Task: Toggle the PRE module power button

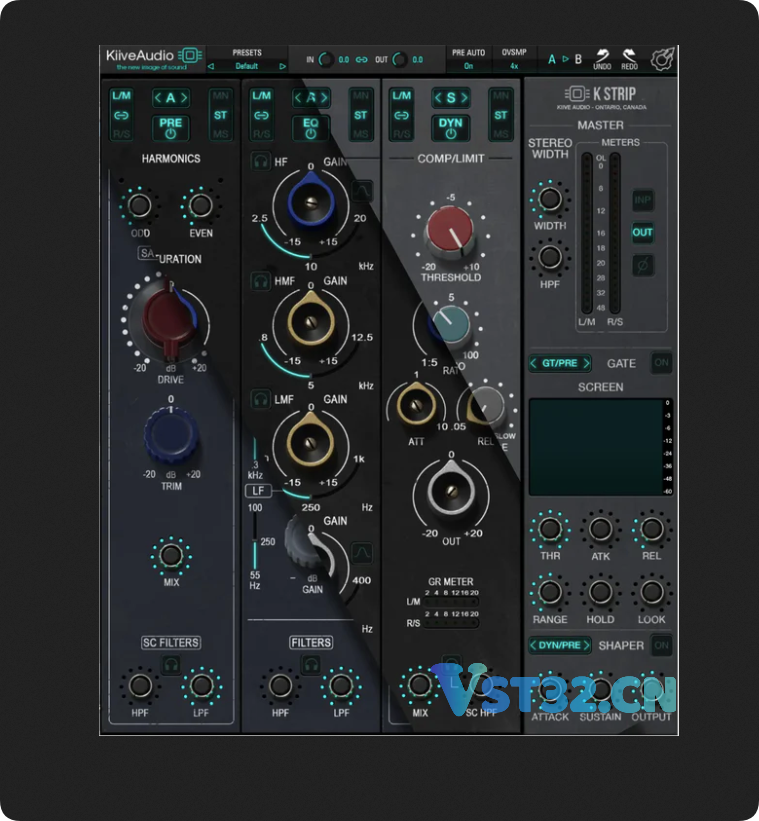Action: coord(171,128)
